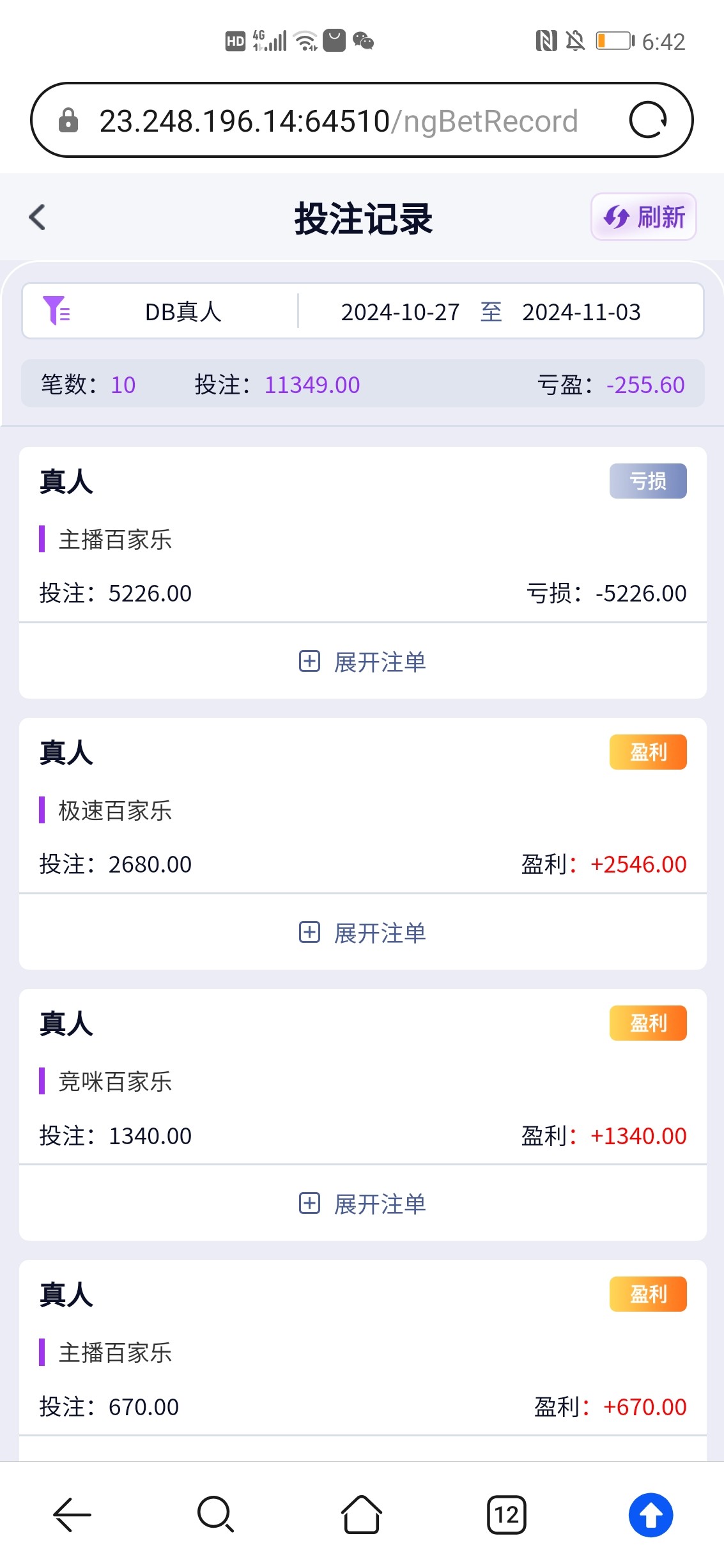The height and width of the screenshot is (1568, 724).
Task: Open the DB真人 platform selector
Action: point(183,312)
